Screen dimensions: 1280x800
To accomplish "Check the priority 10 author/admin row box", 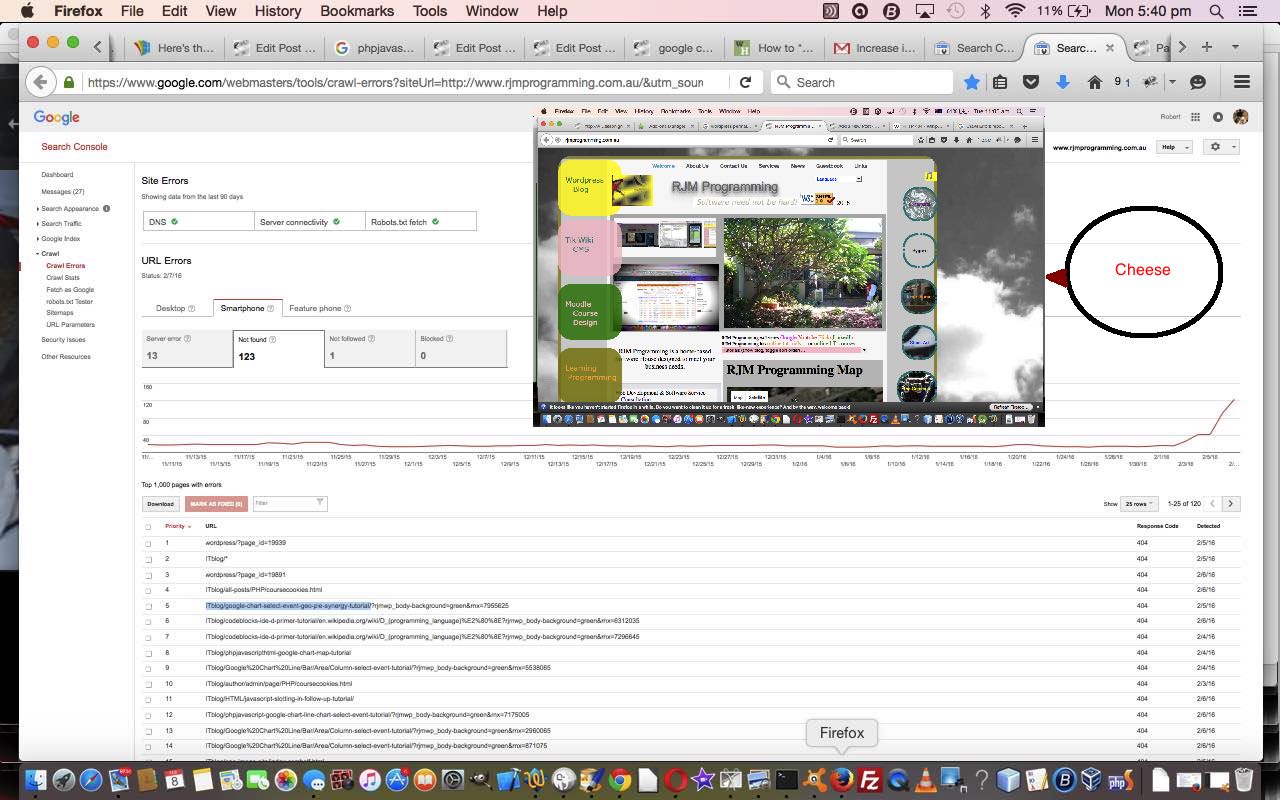I will pyautogui.click(x=148, y=684).
